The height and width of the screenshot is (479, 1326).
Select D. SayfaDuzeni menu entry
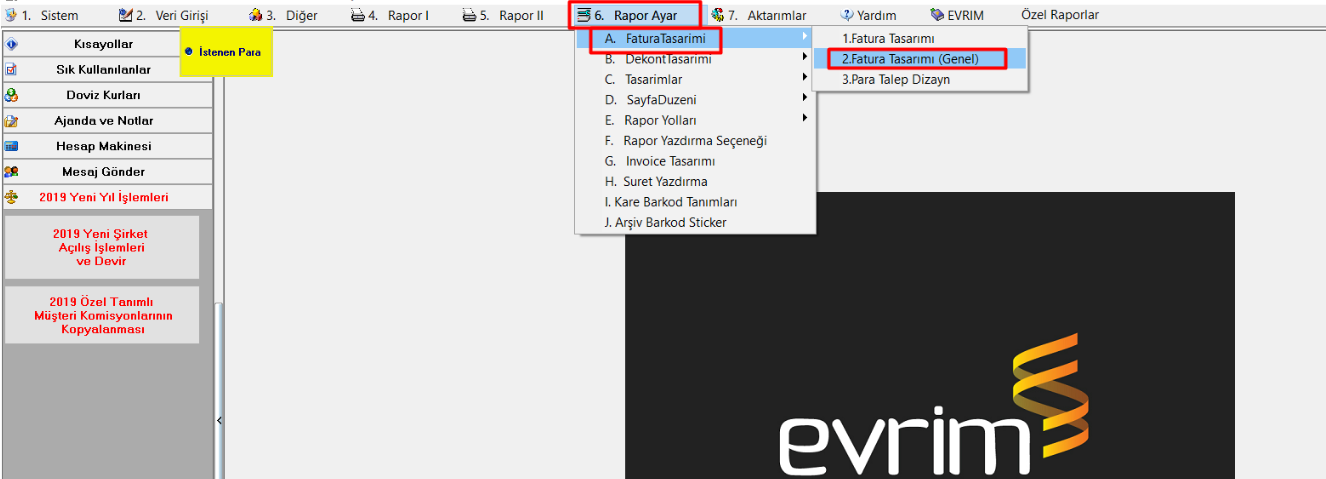pos(694,100)
